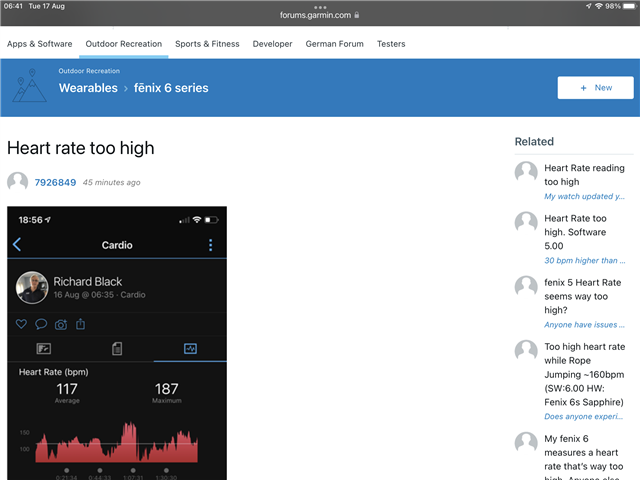
Task: Click the small Outdoor Recreation banner label
Action: (89, 71)
